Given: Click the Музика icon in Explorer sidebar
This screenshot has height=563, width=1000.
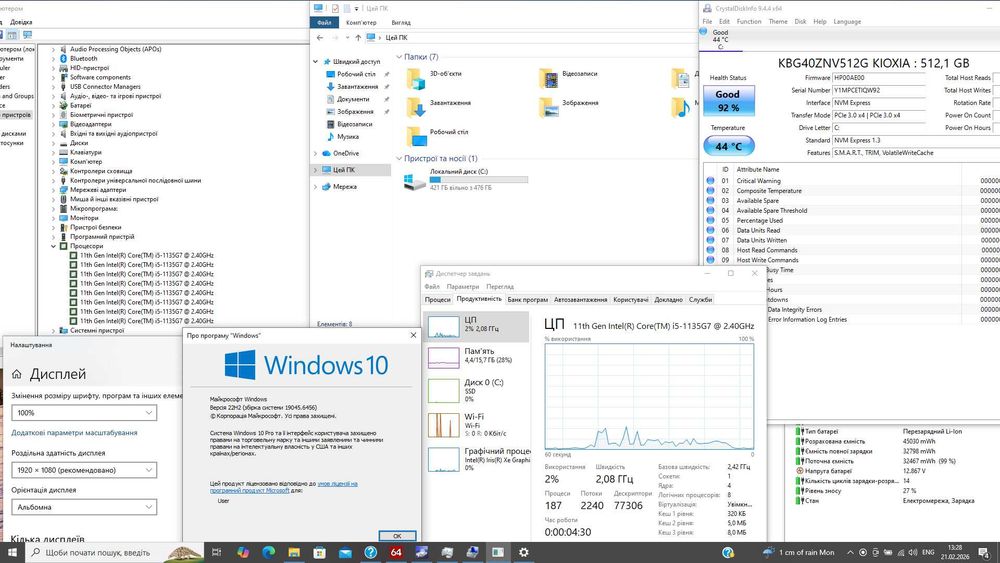Looking at the screenshot, I should tap(330, 137).
